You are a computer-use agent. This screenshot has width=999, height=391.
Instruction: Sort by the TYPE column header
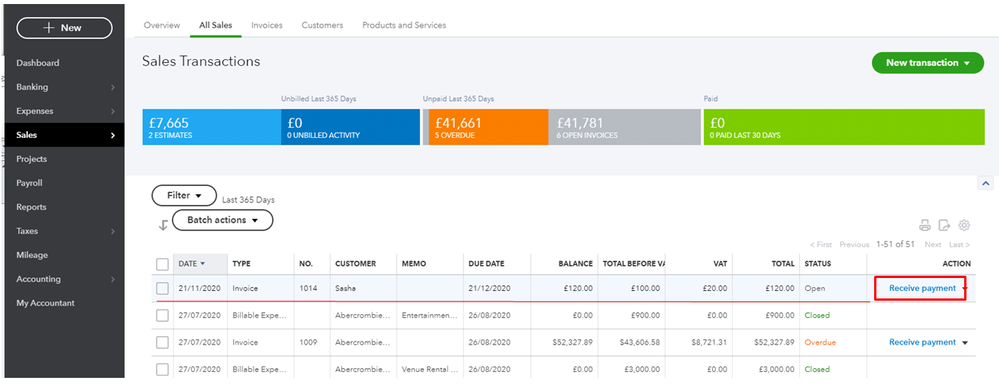click(x=241, y=264)
